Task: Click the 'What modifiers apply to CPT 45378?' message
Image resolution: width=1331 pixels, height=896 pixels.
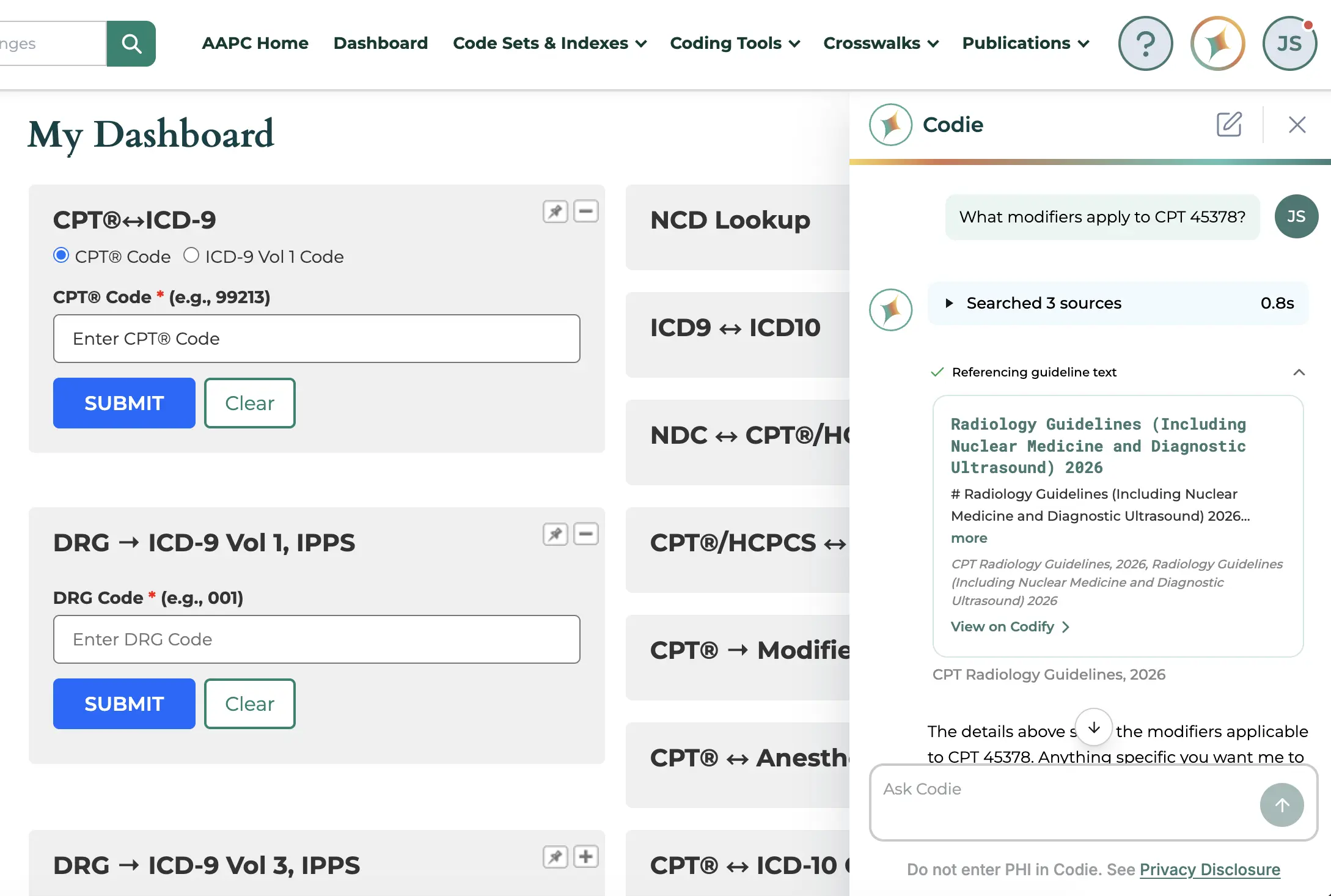Action: (x=1102, y=217)
